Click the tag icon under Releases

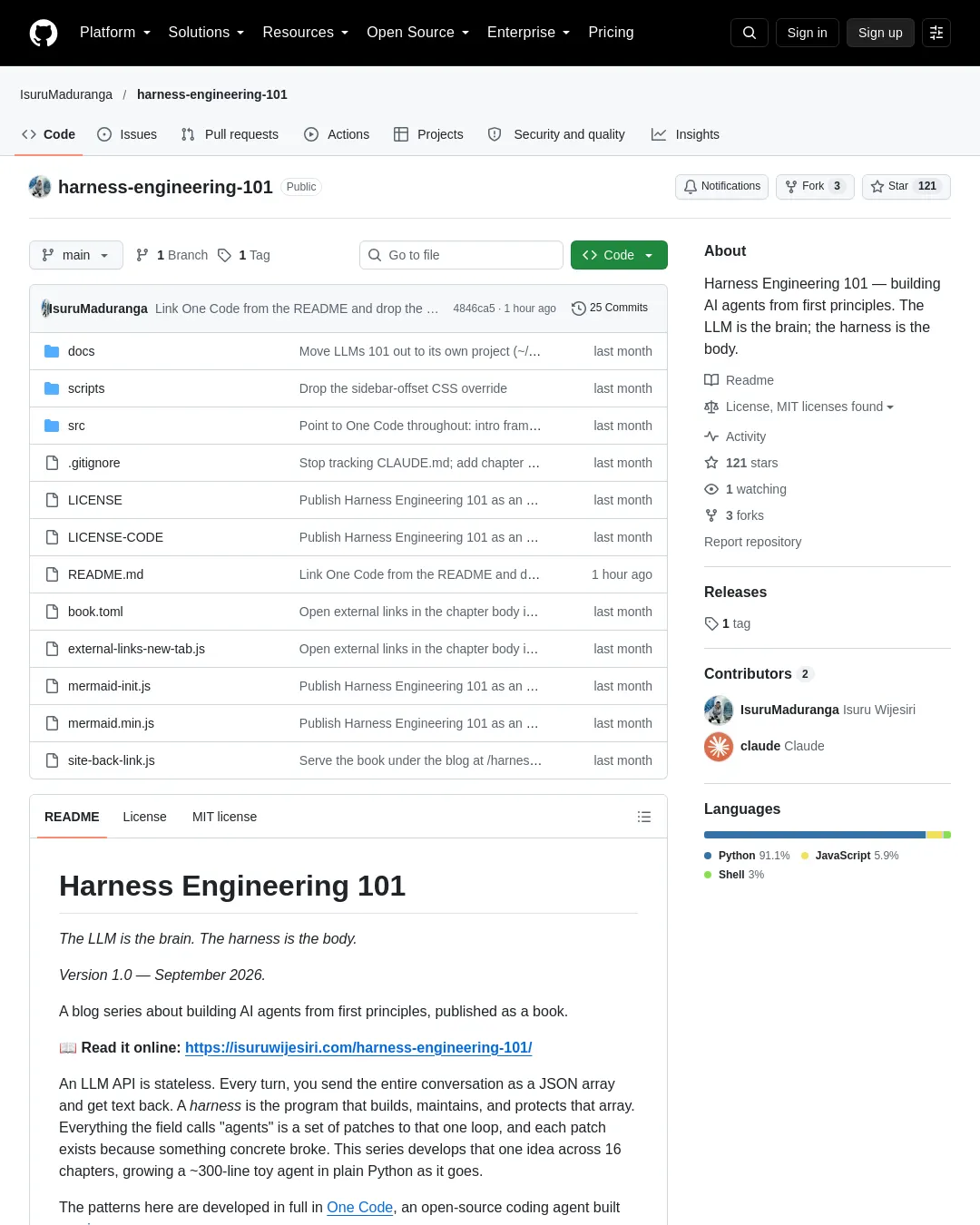point(711,623)
